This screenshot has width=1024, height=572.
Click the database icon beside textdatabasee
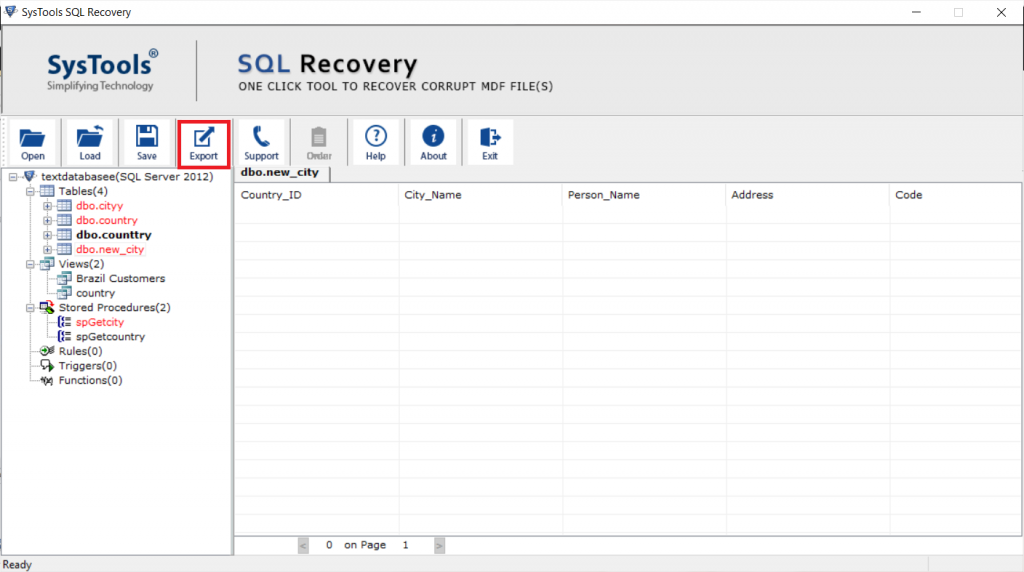coord(29,176)
